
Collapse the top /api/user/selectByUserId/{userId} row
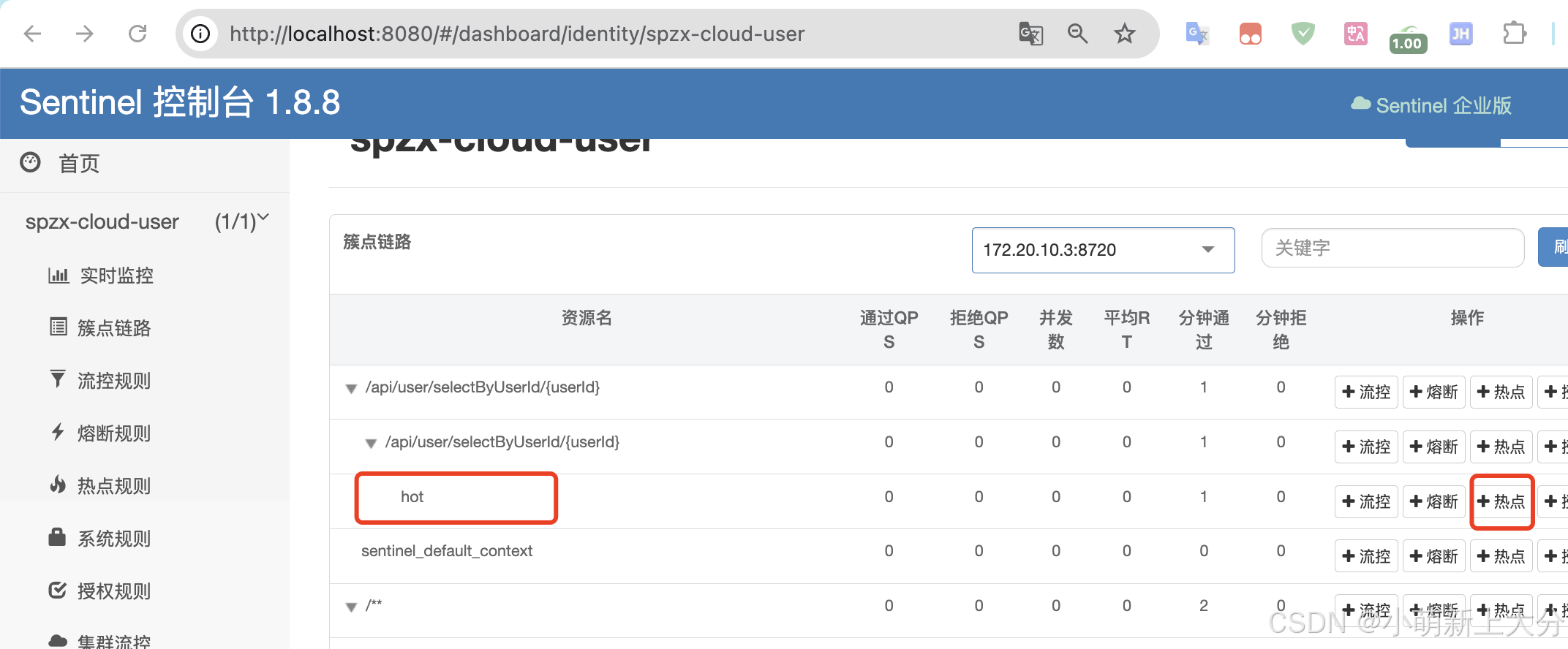point(351,389)
